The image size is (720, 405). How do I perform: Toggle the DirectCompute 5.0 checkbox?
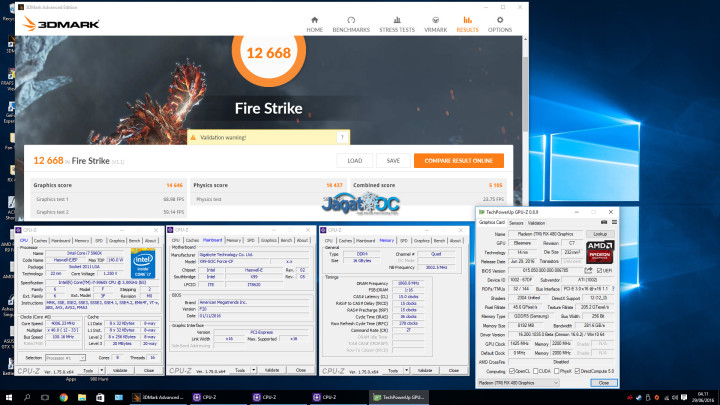coord(577,371)
